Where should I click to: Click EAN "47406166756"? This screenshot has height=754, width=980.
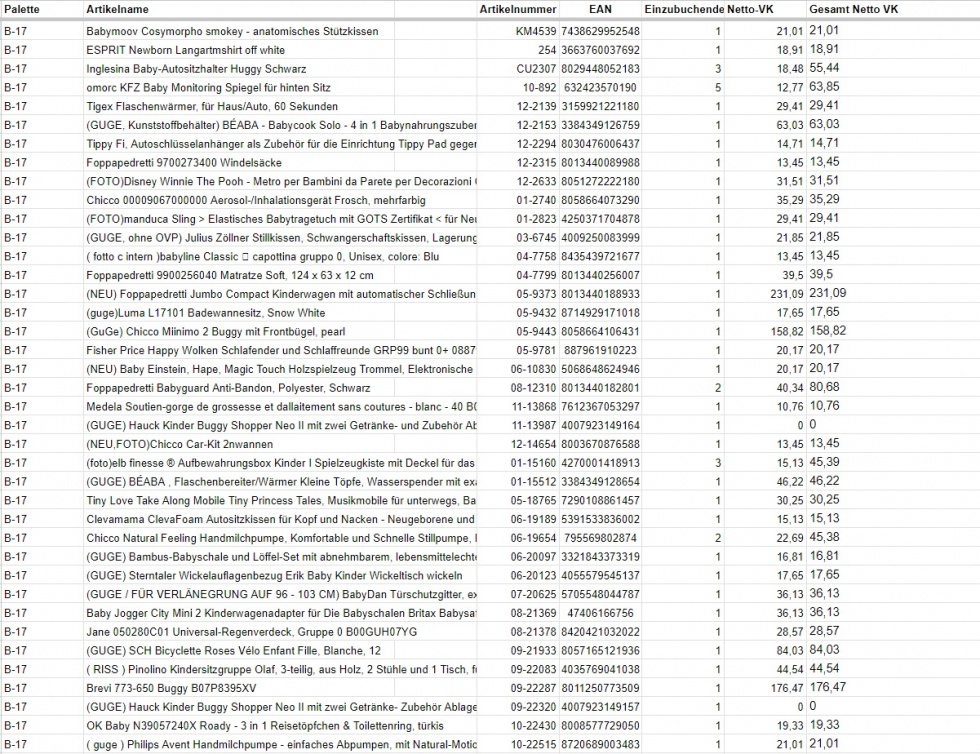[600, 613]
